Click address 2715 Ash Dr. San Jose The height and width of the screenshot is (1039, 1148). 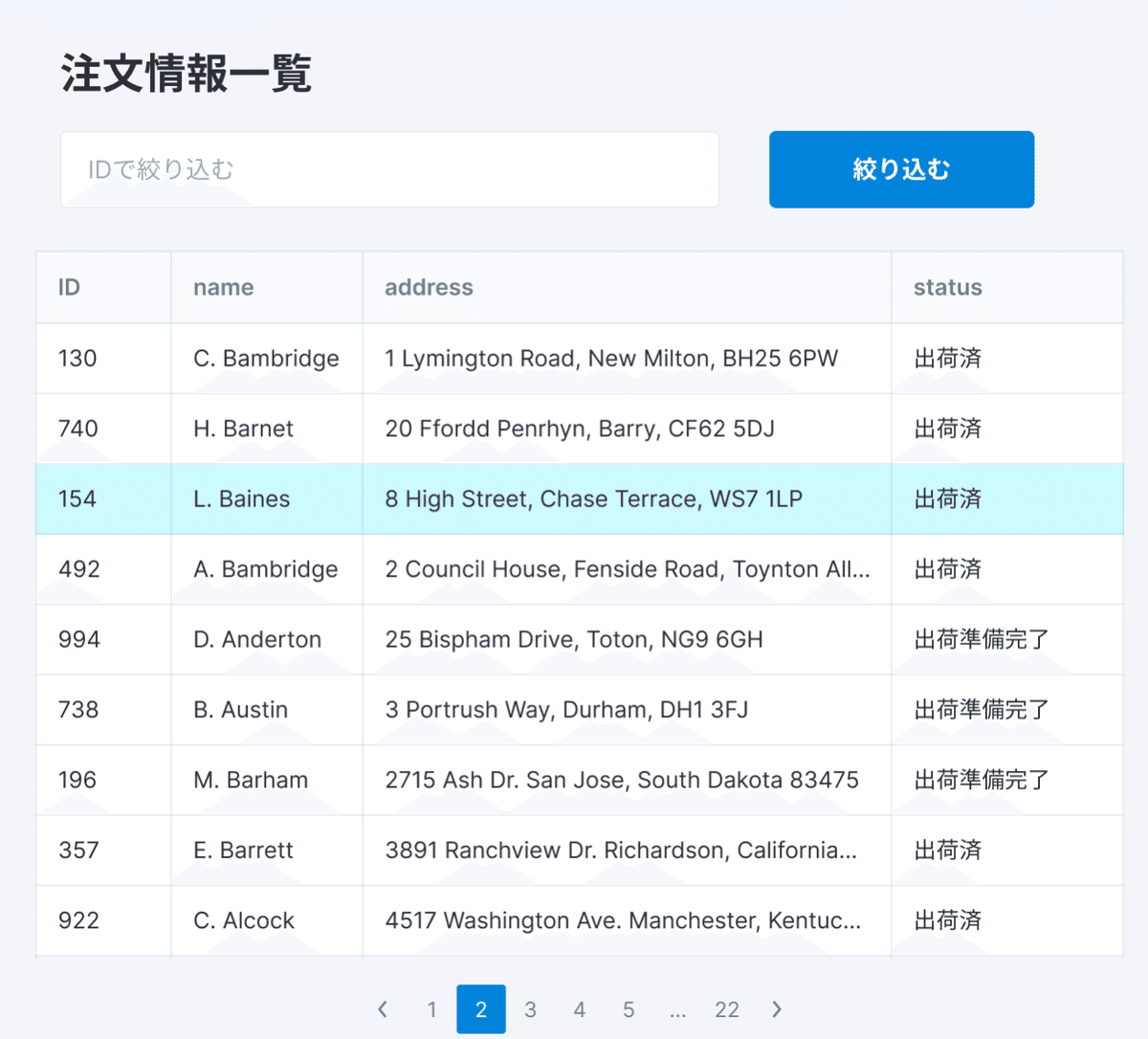click(622, 780)
